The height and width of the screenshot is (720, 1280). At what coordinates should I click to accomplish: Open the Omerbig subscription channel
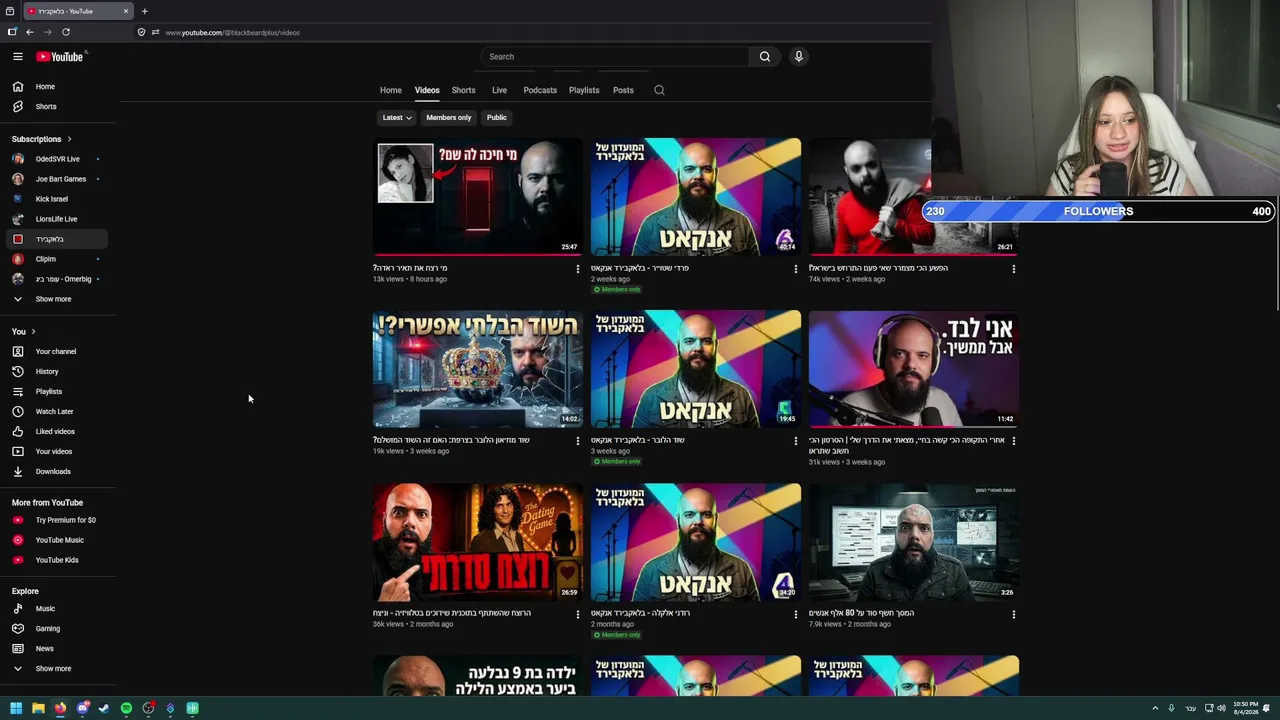pos(58,279)
